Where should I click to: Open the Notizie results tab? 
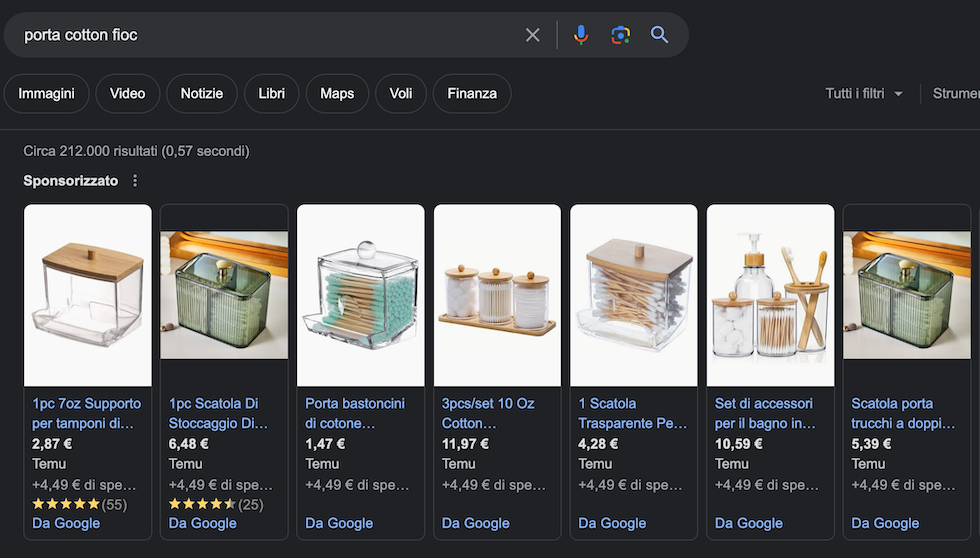point(201,94)
